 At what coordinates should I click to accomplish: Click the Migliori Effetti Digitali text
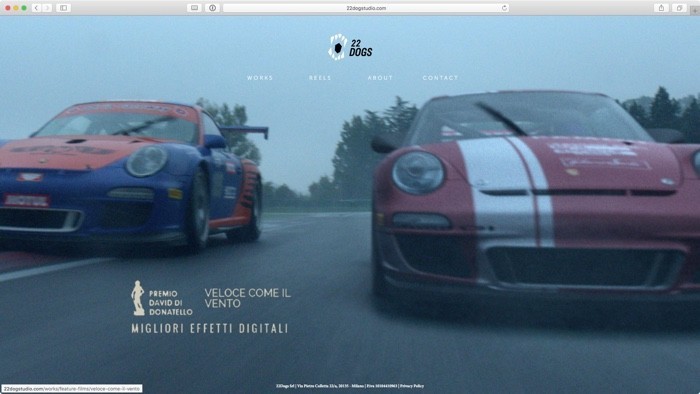(210, 329)
